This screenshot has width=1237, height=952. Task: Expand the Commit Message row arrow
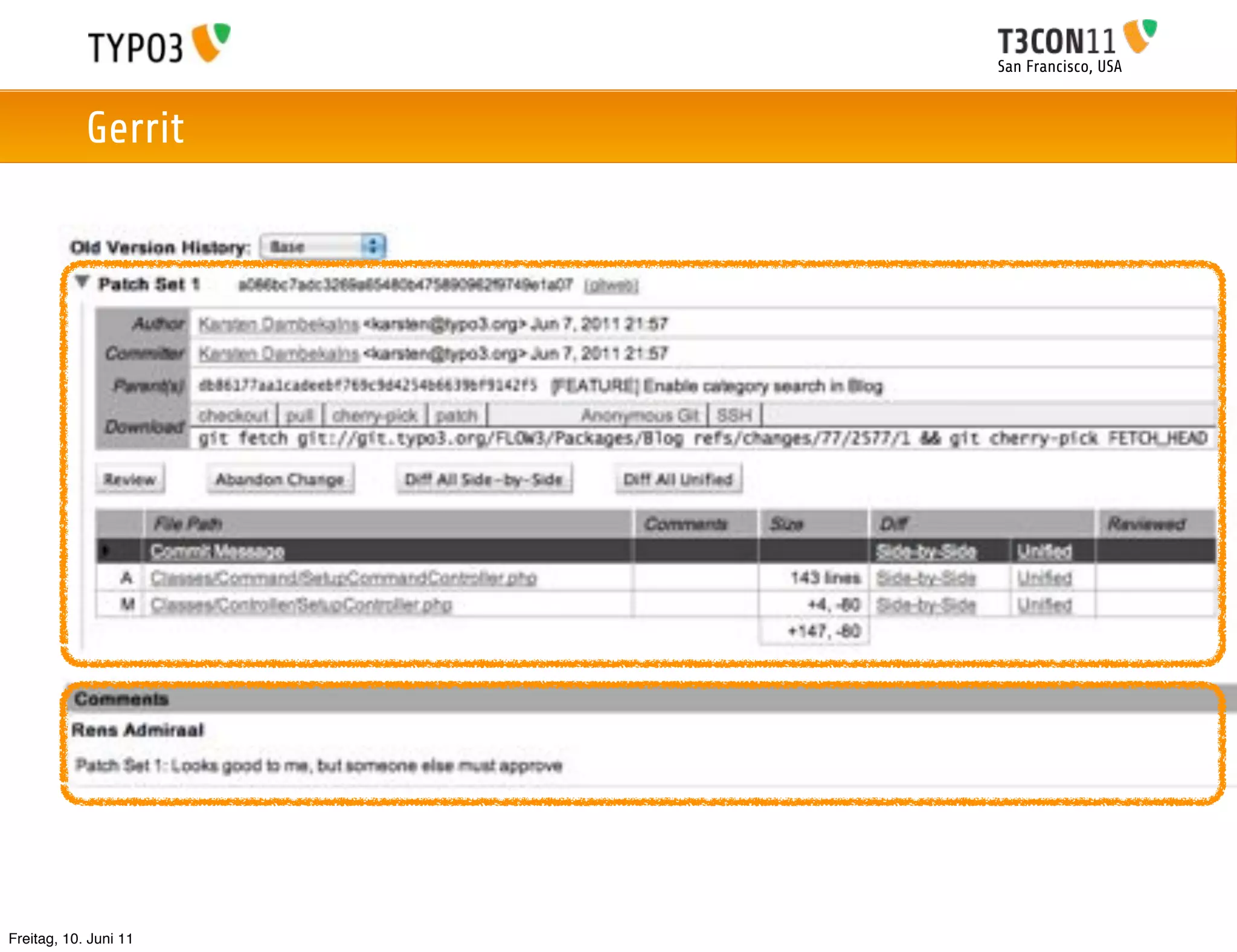tap(106, 550)
